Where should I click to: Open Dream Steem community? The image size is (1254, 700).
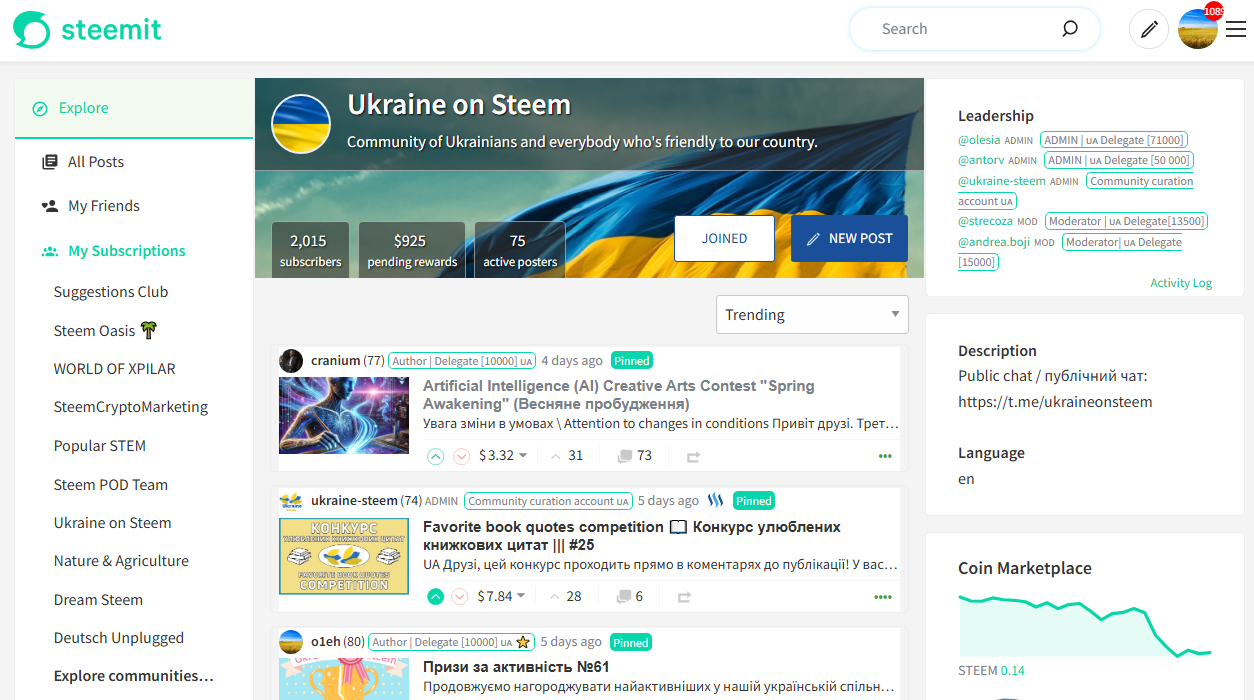point(98,600)
